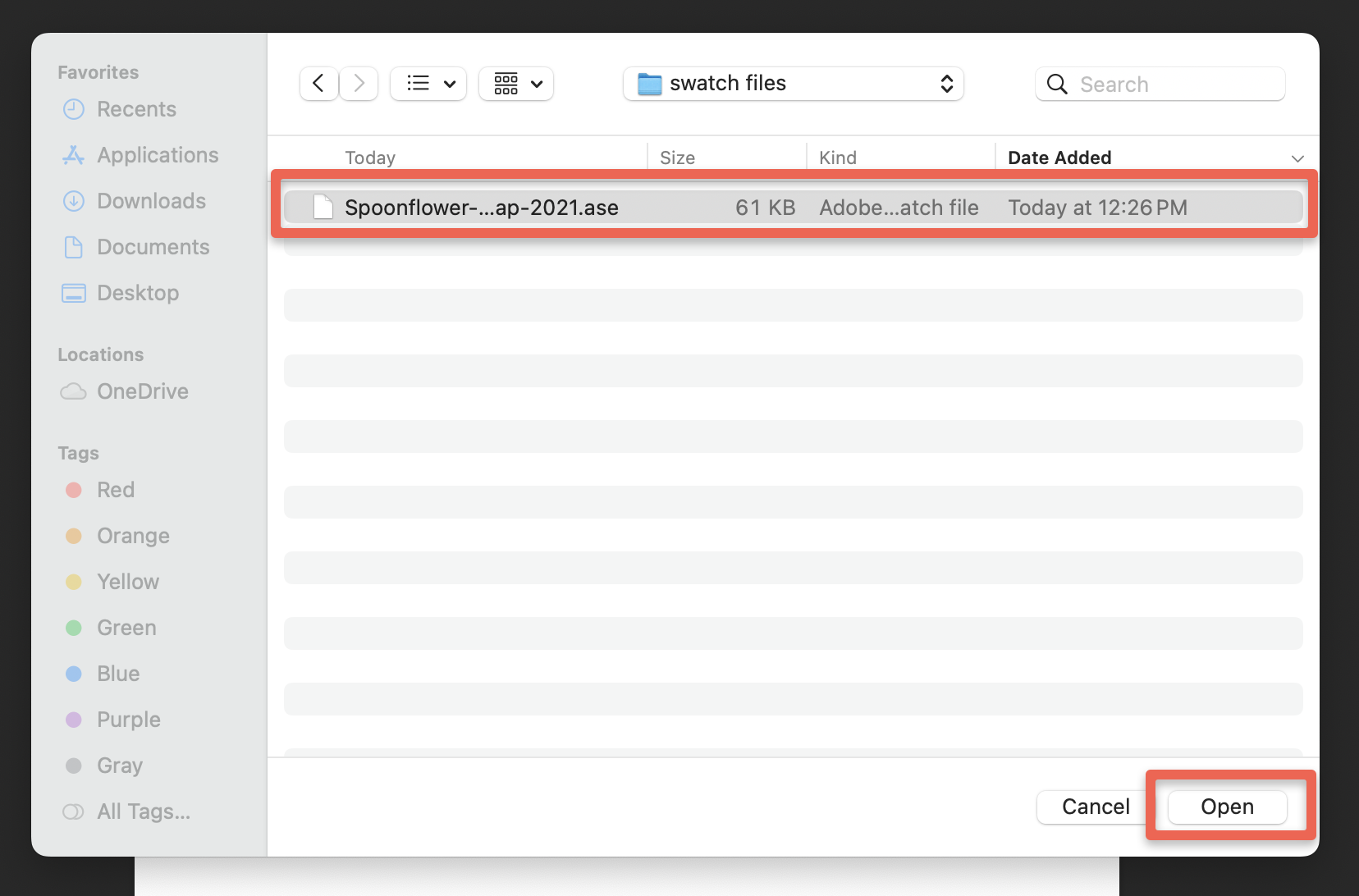This screenshot has height=896, width=1359.
Task: Click the Open button
Action: [x=1227, y=807]
